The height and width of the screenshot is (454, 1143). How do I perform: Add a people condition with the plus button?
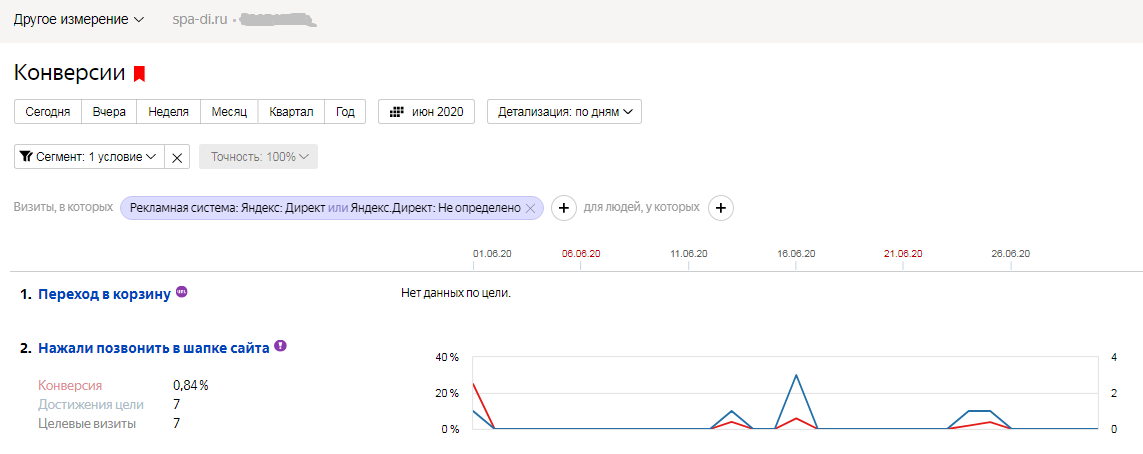pyautogui.click(x=721, y=208)
